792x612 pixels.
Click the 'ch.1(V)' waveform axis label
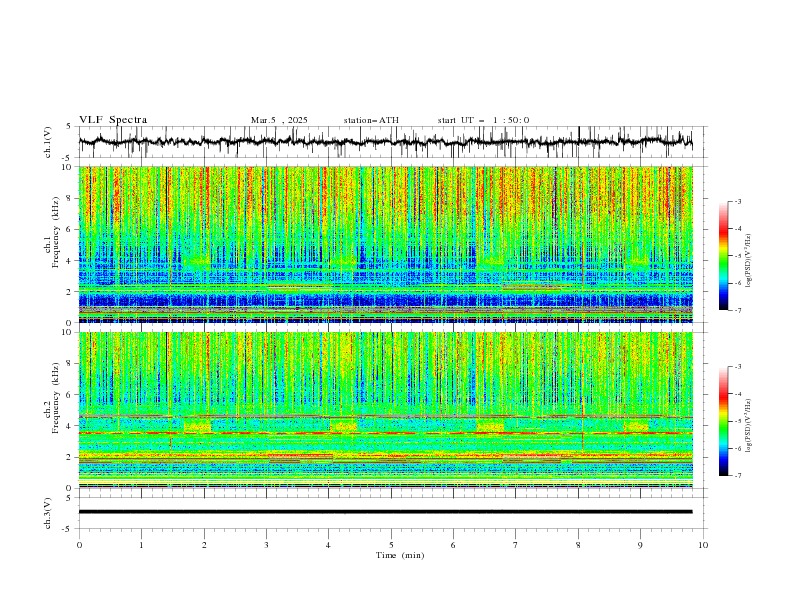coord(48,142)
